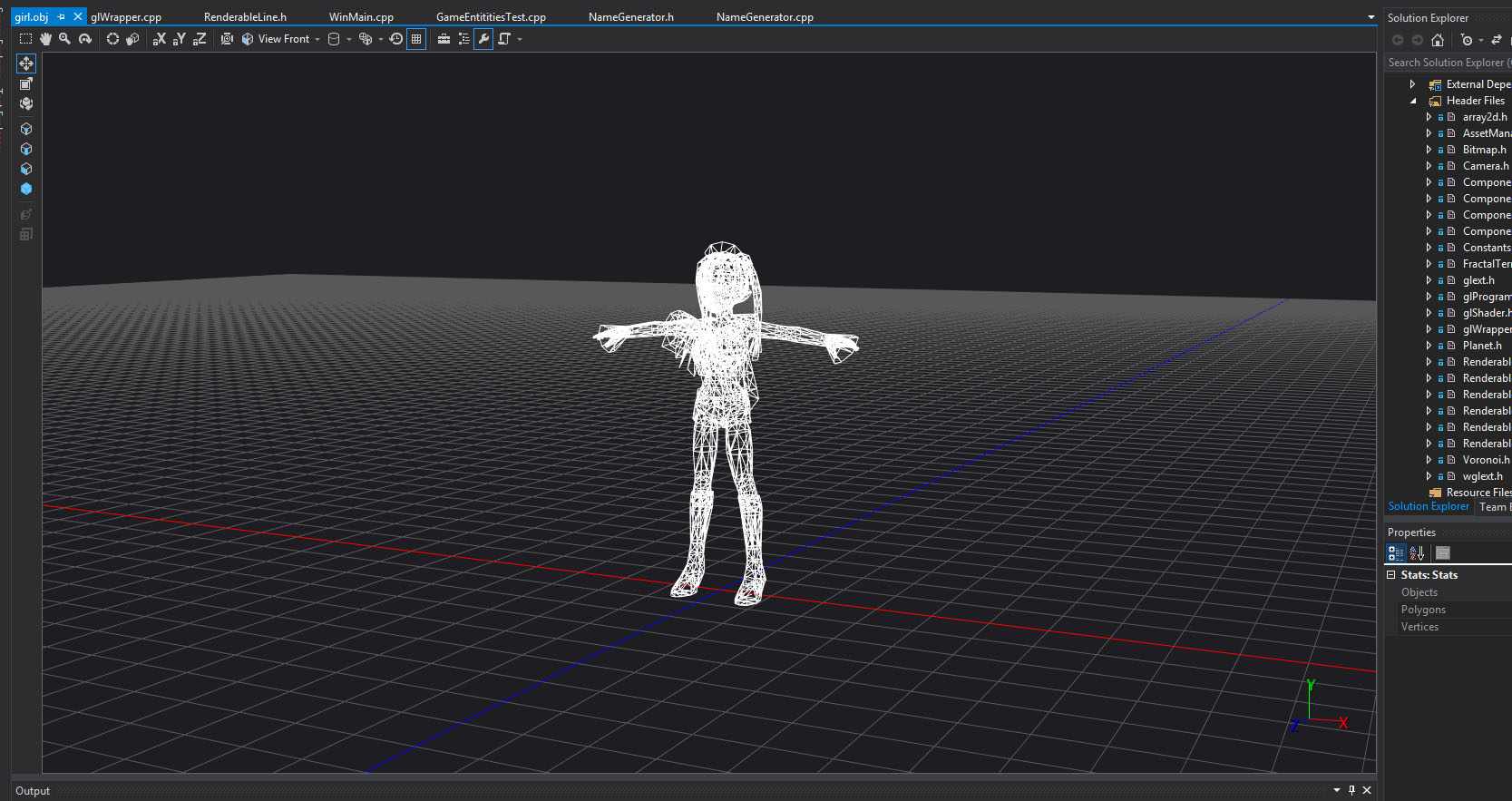Expand the External Dependencies node

[x=1412, y=84]
